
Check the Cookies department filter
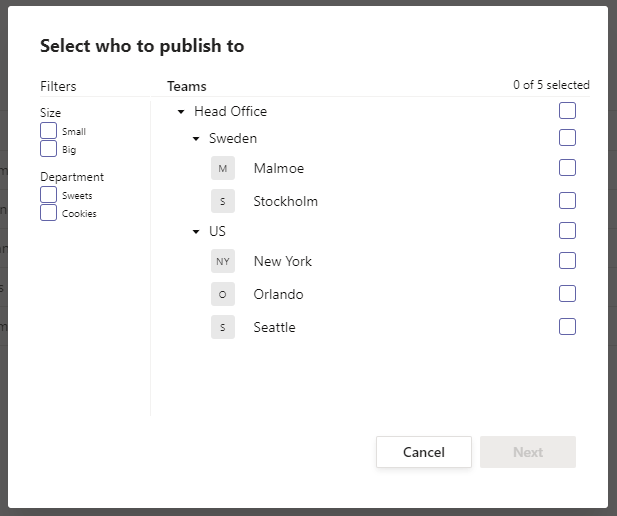pyautogui.click(x=48, y=213)
